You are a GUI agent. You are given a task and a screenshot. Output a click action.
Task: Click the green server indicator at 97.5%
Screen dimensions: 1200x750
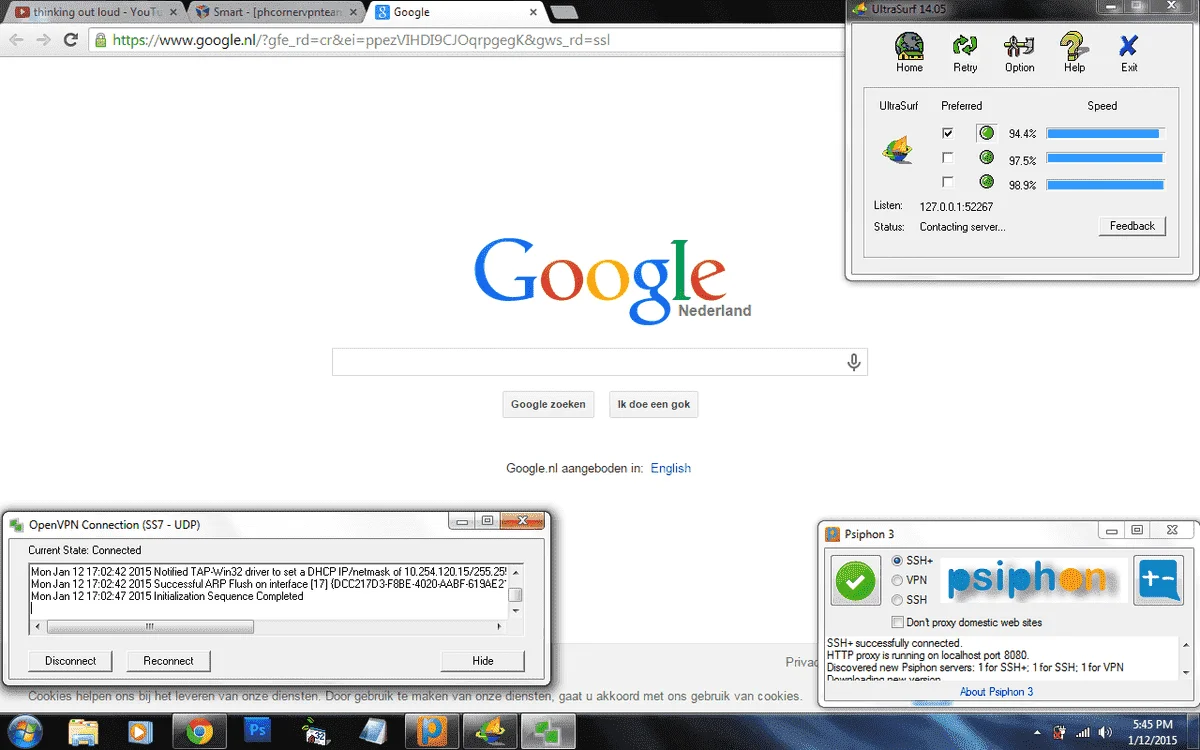pyautogui.click(x=987, y=158)
